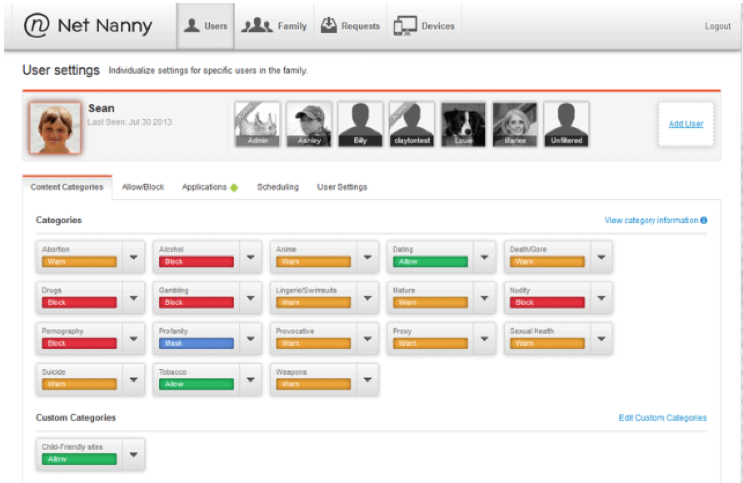Click the Custom Categories heading text
The height and width of the screenshot is (483, 743).
coord(76,418)
